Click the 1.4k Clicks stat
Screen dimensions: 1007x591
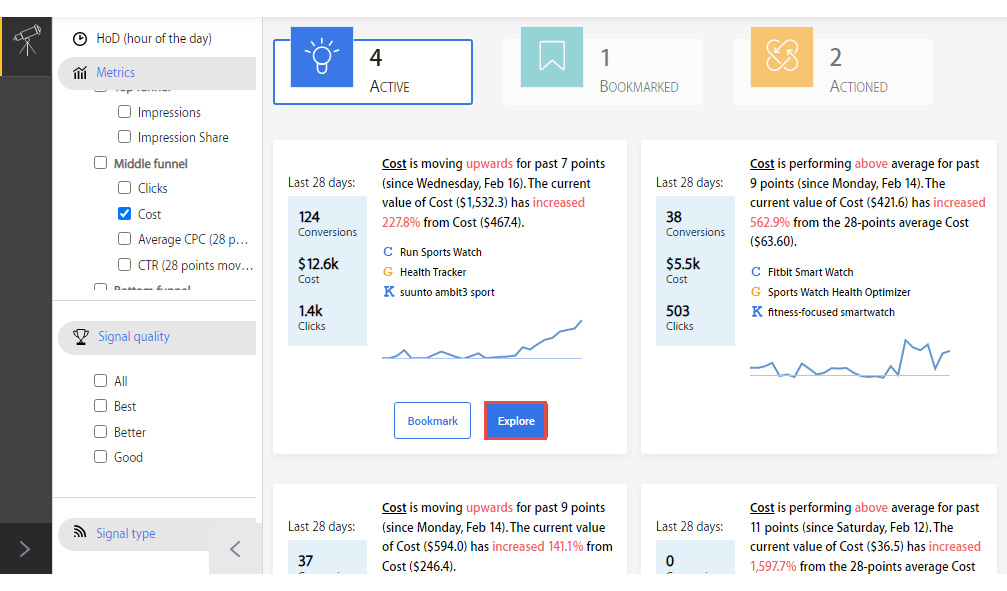(311, 317)
